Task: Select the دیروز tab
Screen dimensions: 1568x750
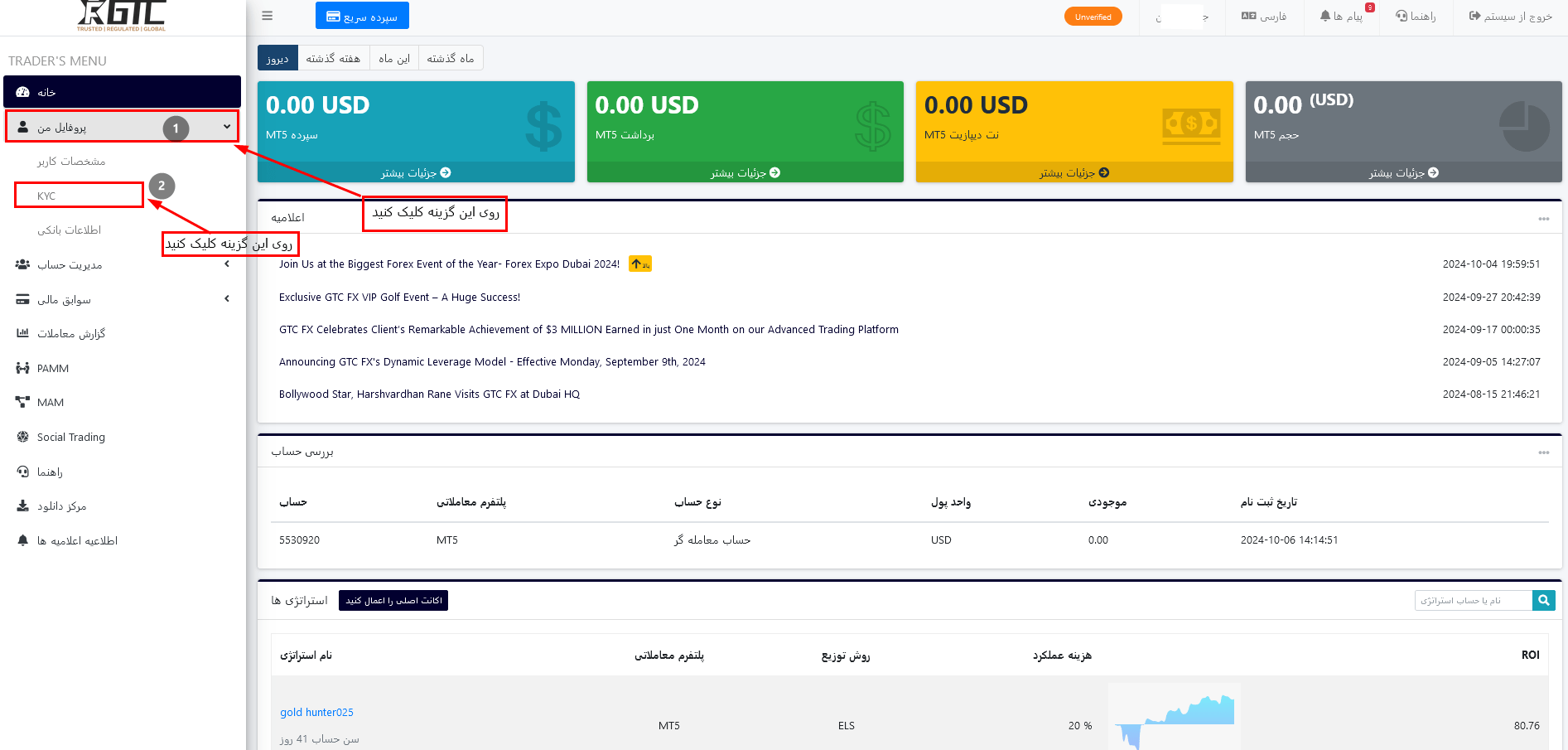Action: click(x=277, y=59)
